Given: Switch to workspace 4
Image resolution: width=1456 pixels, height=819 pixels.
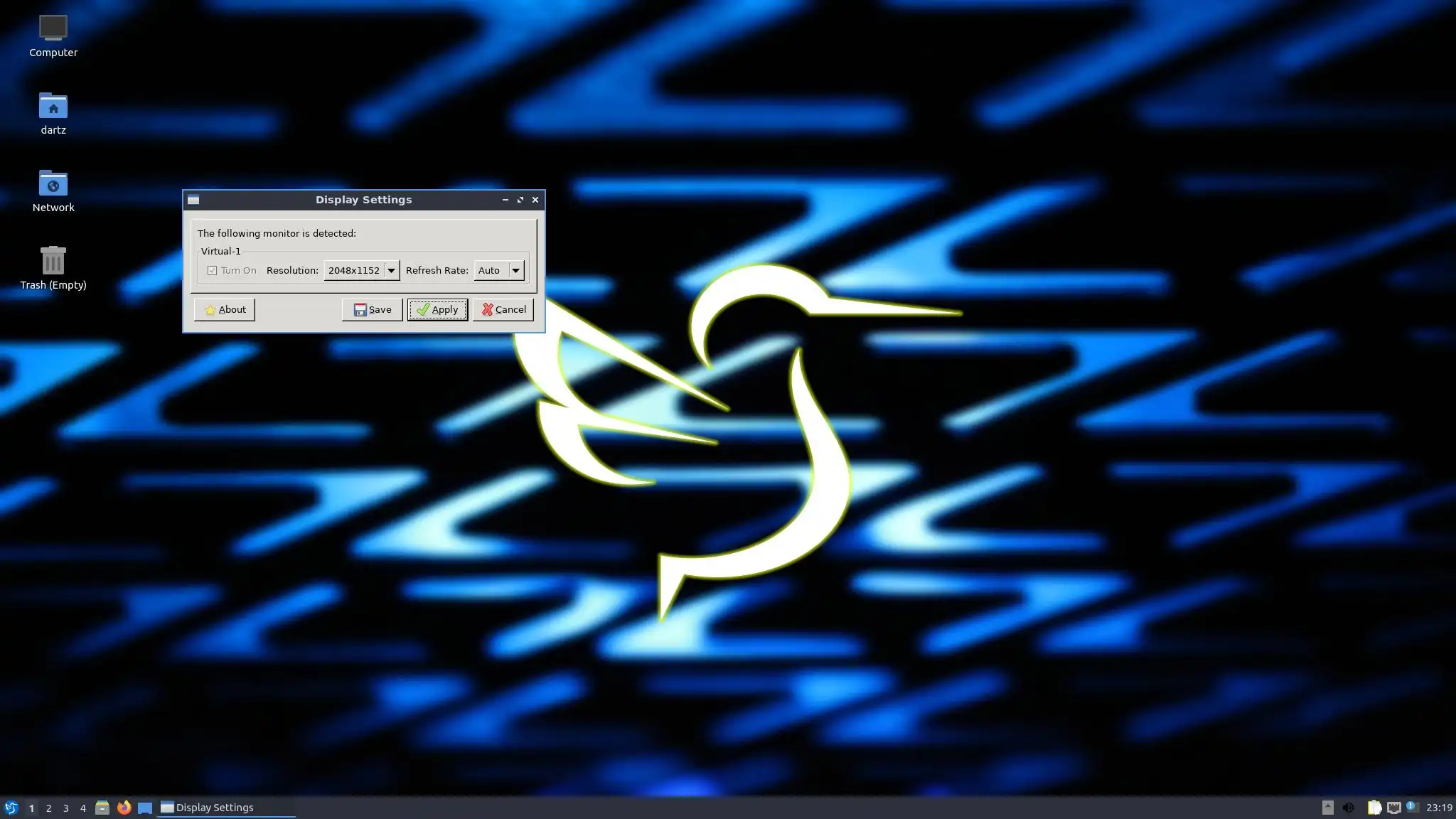Looking at the screenshot, I should [82, 808].
